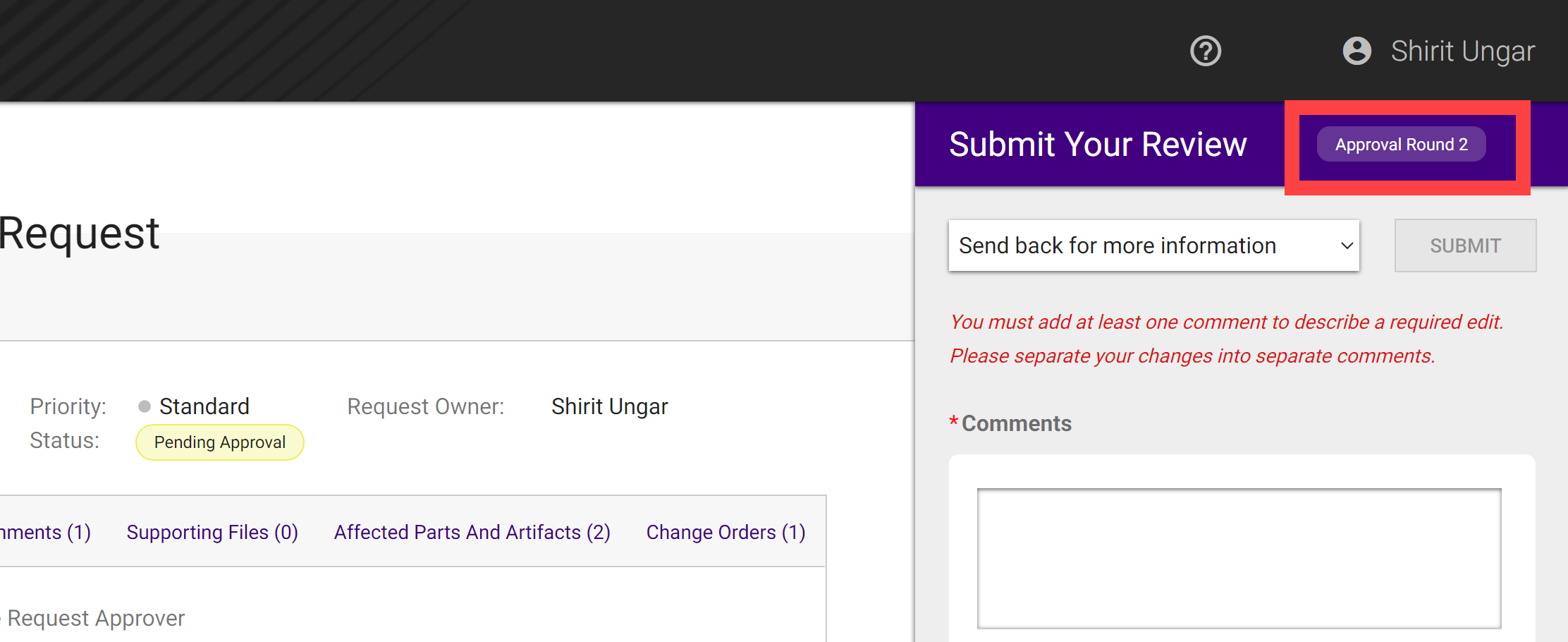Open the Affected Parts And Artifacts tab

472,532
